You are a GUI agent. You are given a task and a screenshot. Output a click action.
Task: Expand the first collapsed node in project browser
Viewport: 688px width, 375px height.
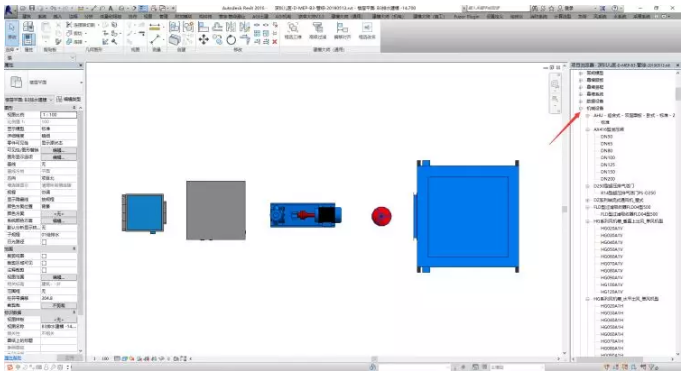pos(581,73)
